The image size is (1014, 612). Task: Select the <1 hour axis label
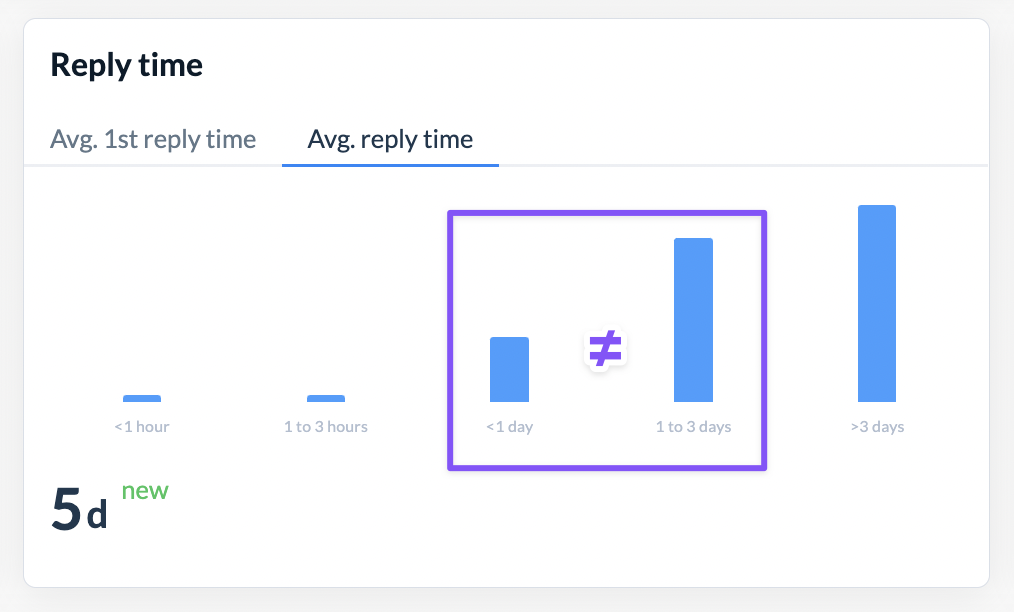point(142,426)
